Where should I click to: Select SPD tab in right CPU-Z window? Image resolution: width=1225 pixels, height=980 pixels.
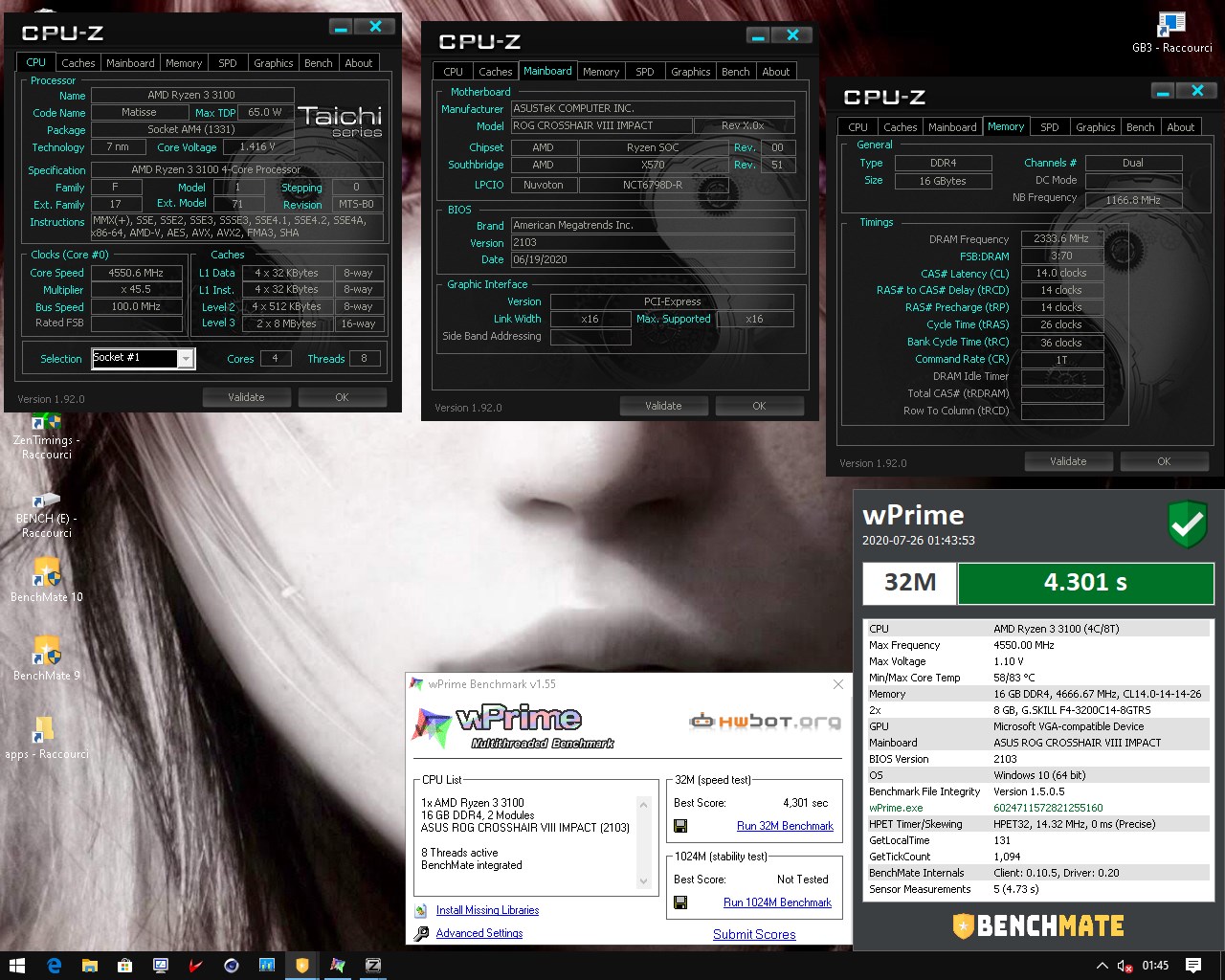[x=1050, y=127]
